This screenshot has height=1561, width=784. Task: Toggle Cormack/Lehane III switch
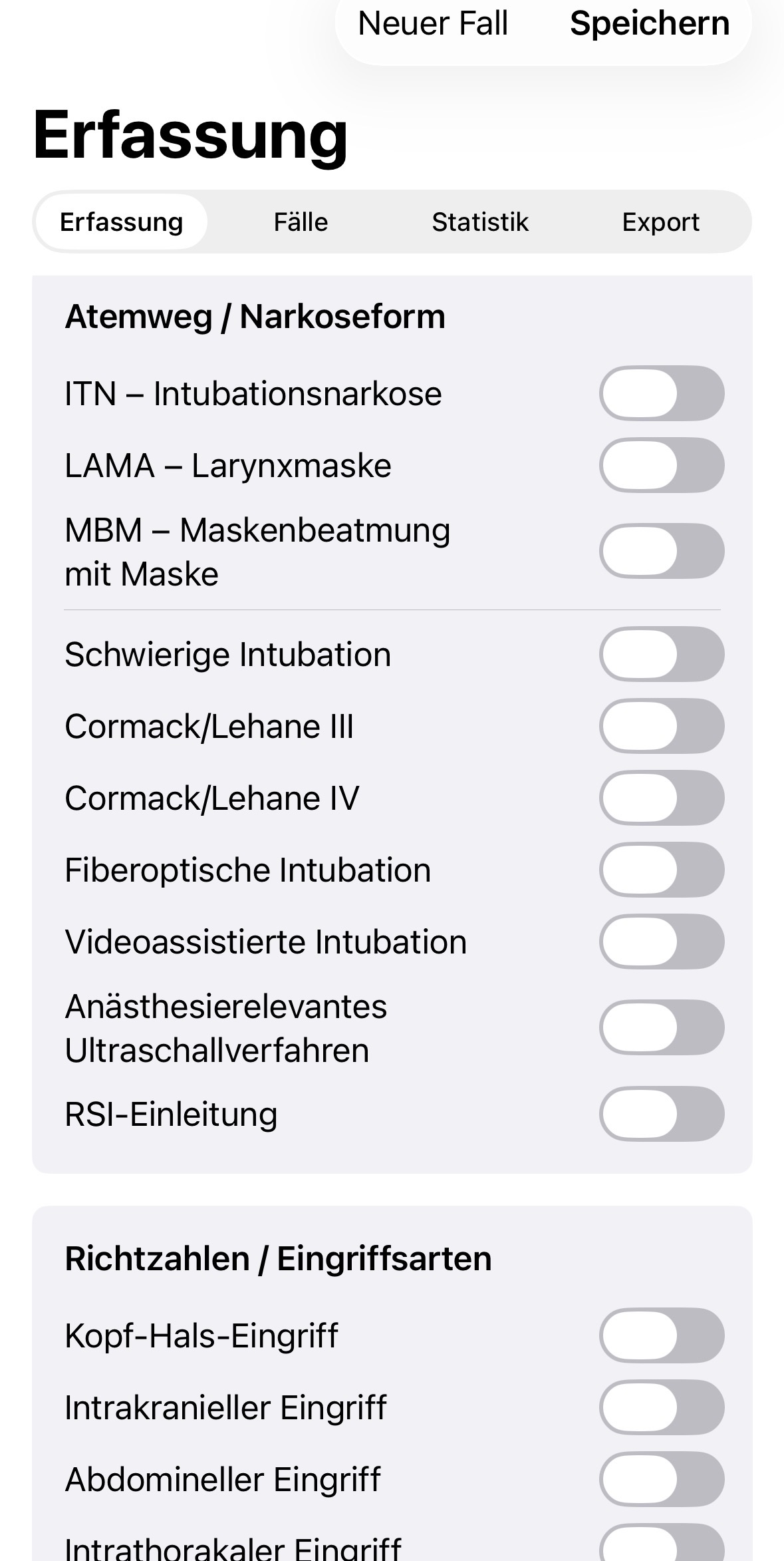[x=661, y=726]
